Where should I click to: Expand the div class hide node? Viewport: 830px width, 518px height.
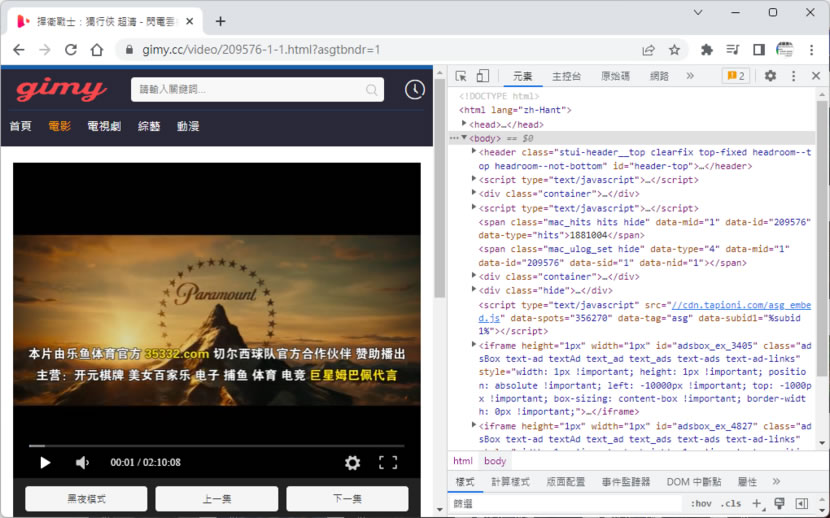[474, 289]
